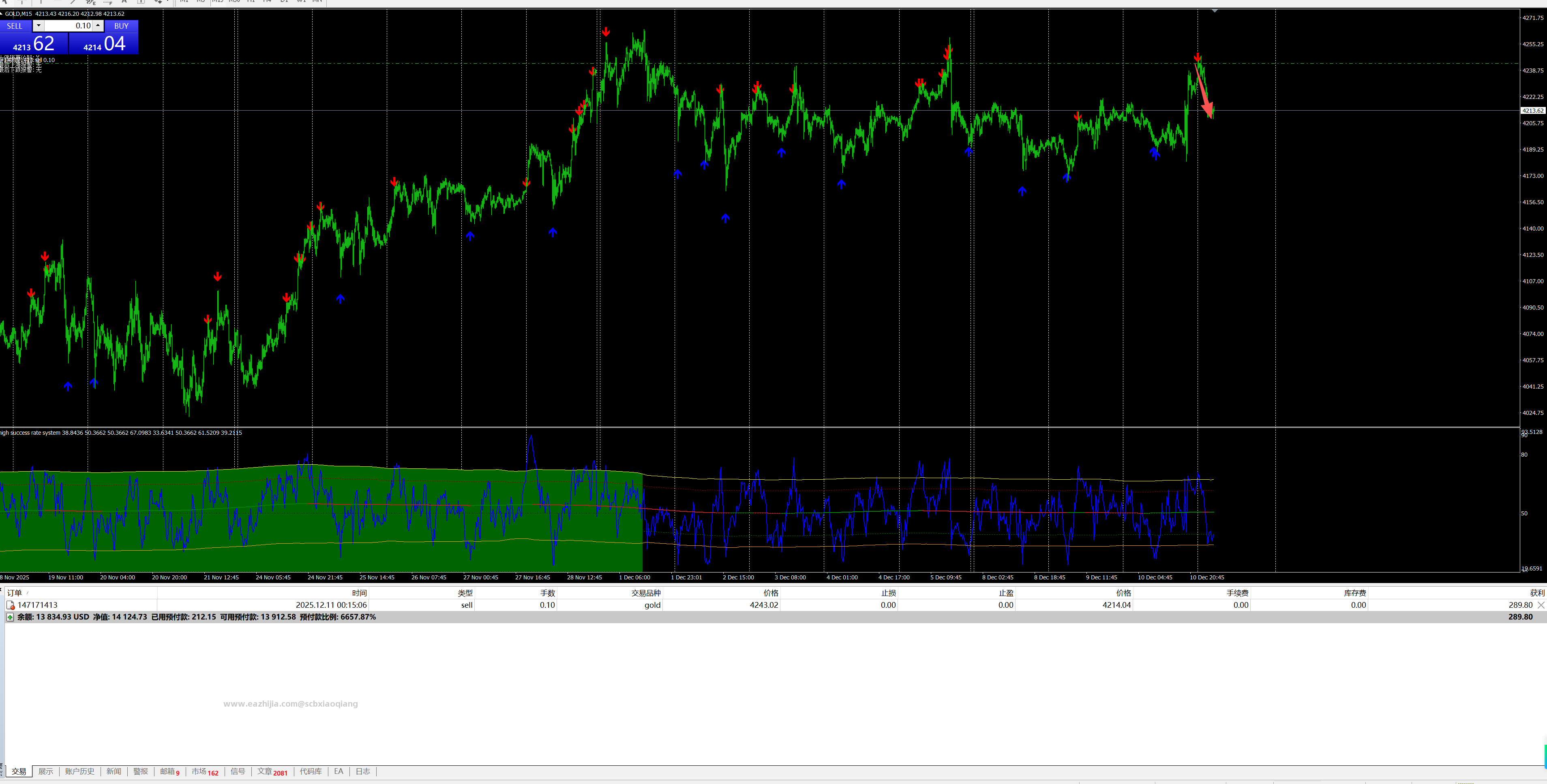Open the 信号 tab

(x=238, y=771)
